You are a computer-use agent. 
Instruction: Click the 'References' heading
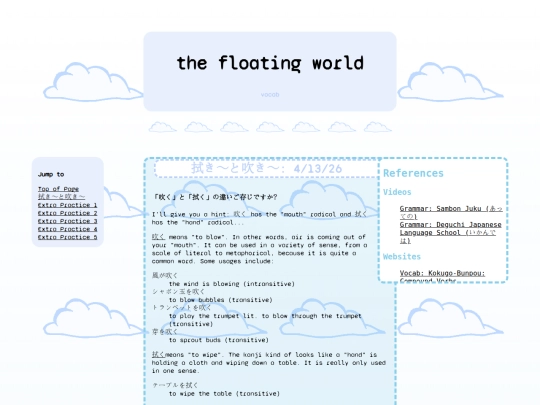point(413,173)
